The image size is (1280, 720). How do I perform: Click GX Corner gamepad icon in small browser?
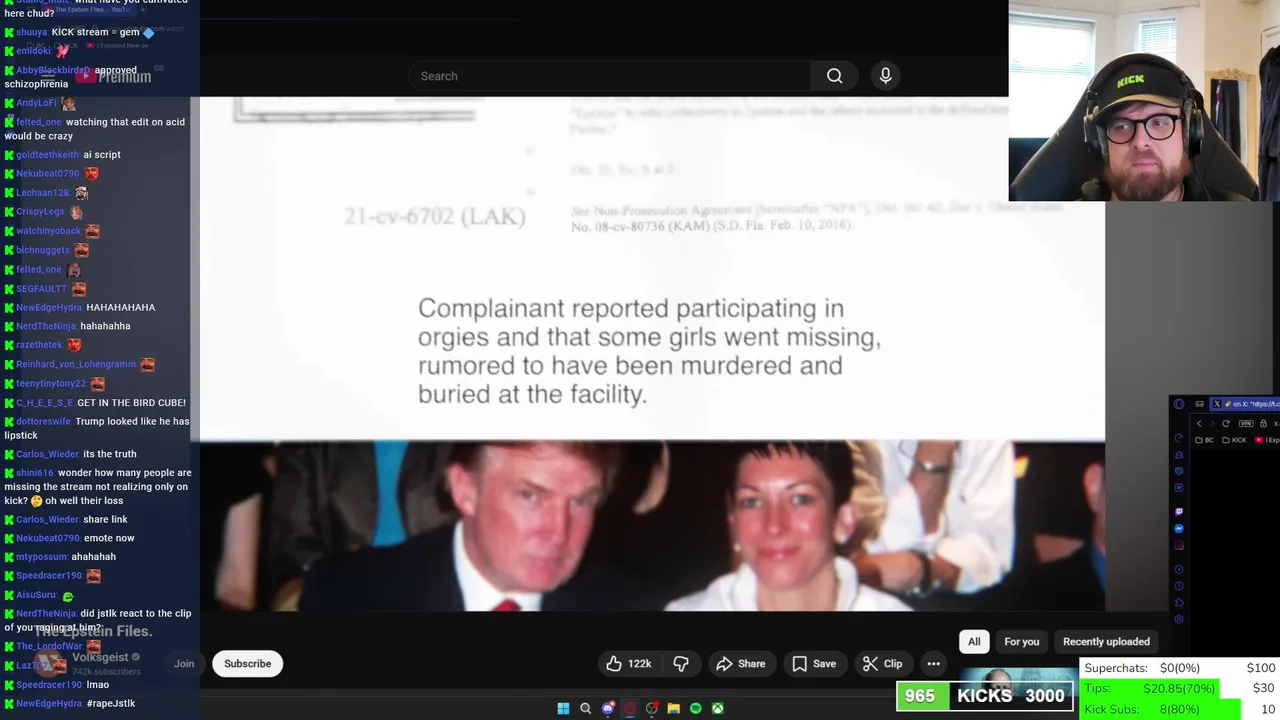(1200, 404)
